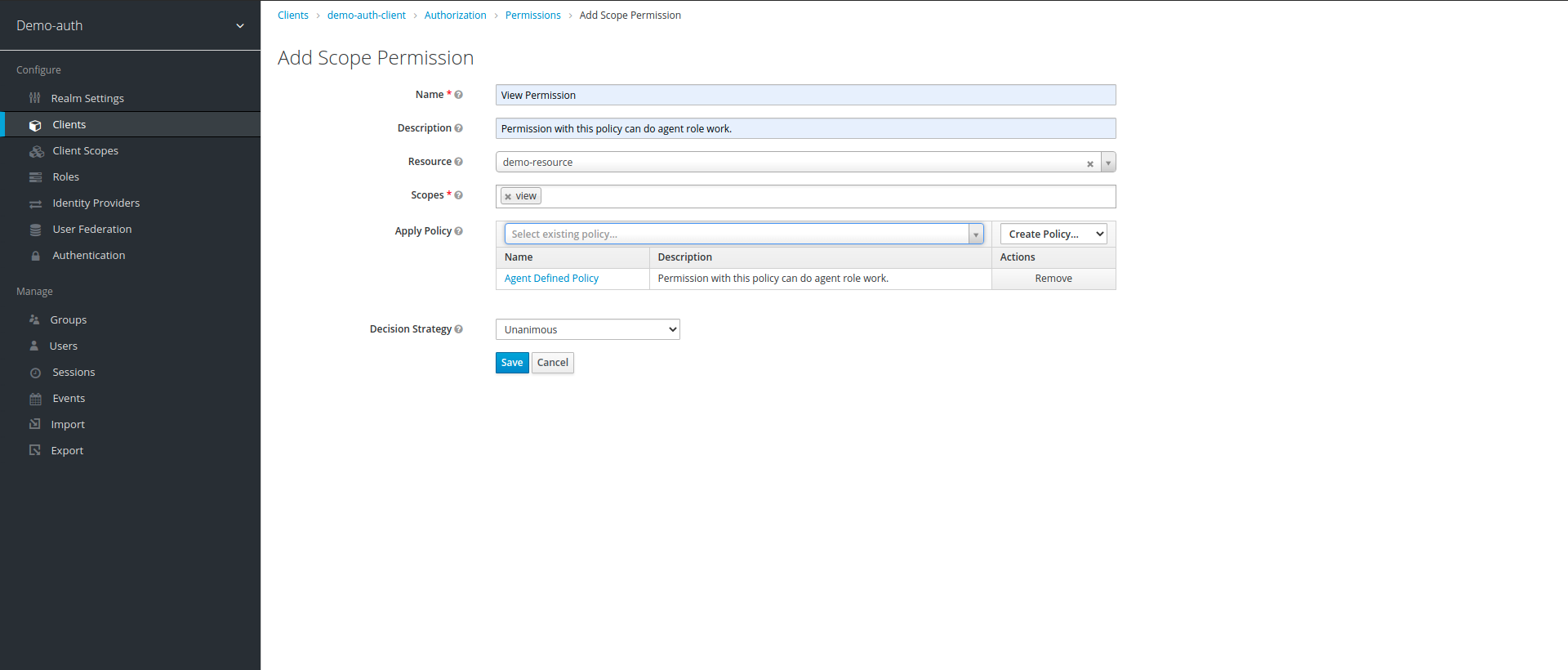
Task: Remove the view scope tag
Action: (508, 197)
